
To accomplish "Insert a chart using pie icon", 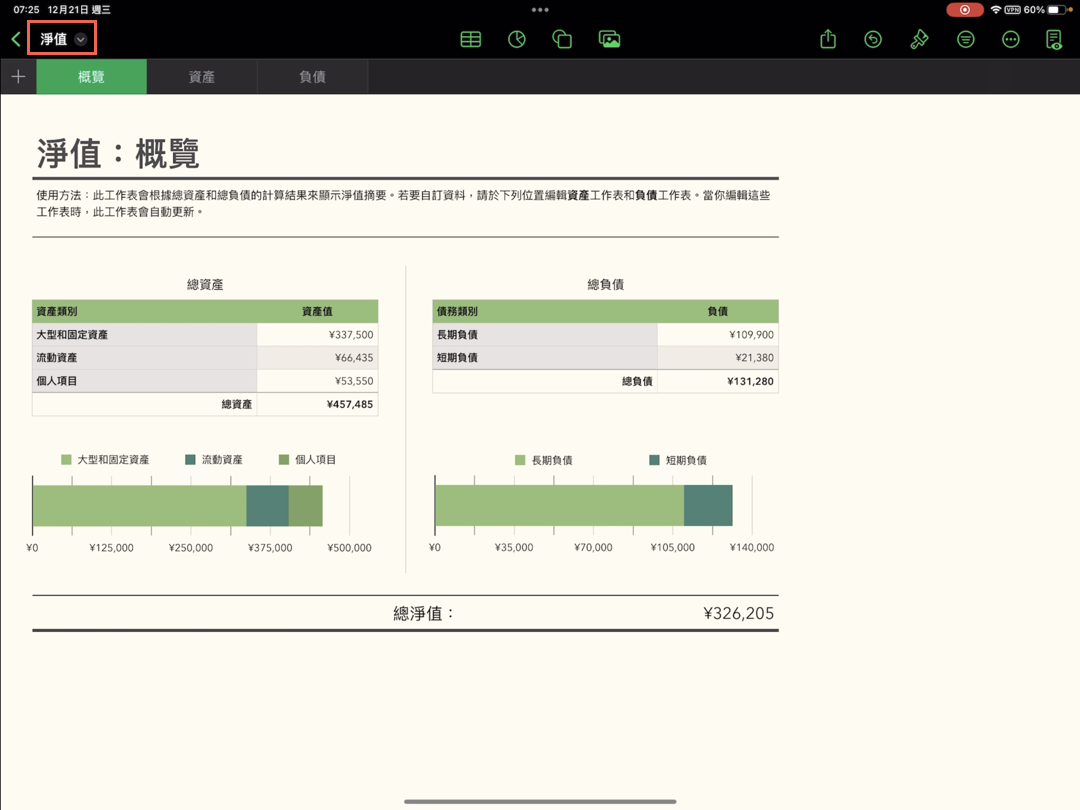I will pos(517,39).
